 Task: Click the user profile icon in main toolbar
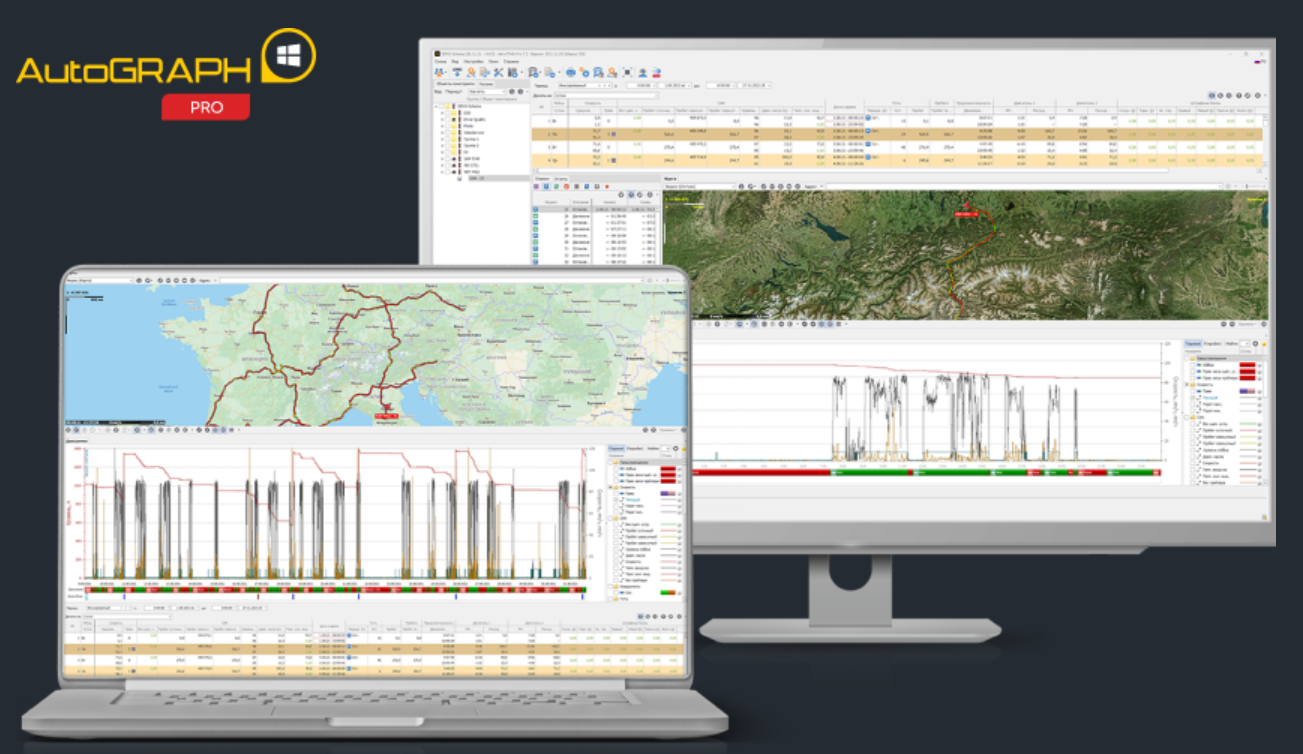pyautogui.click(x=643, y=72)
